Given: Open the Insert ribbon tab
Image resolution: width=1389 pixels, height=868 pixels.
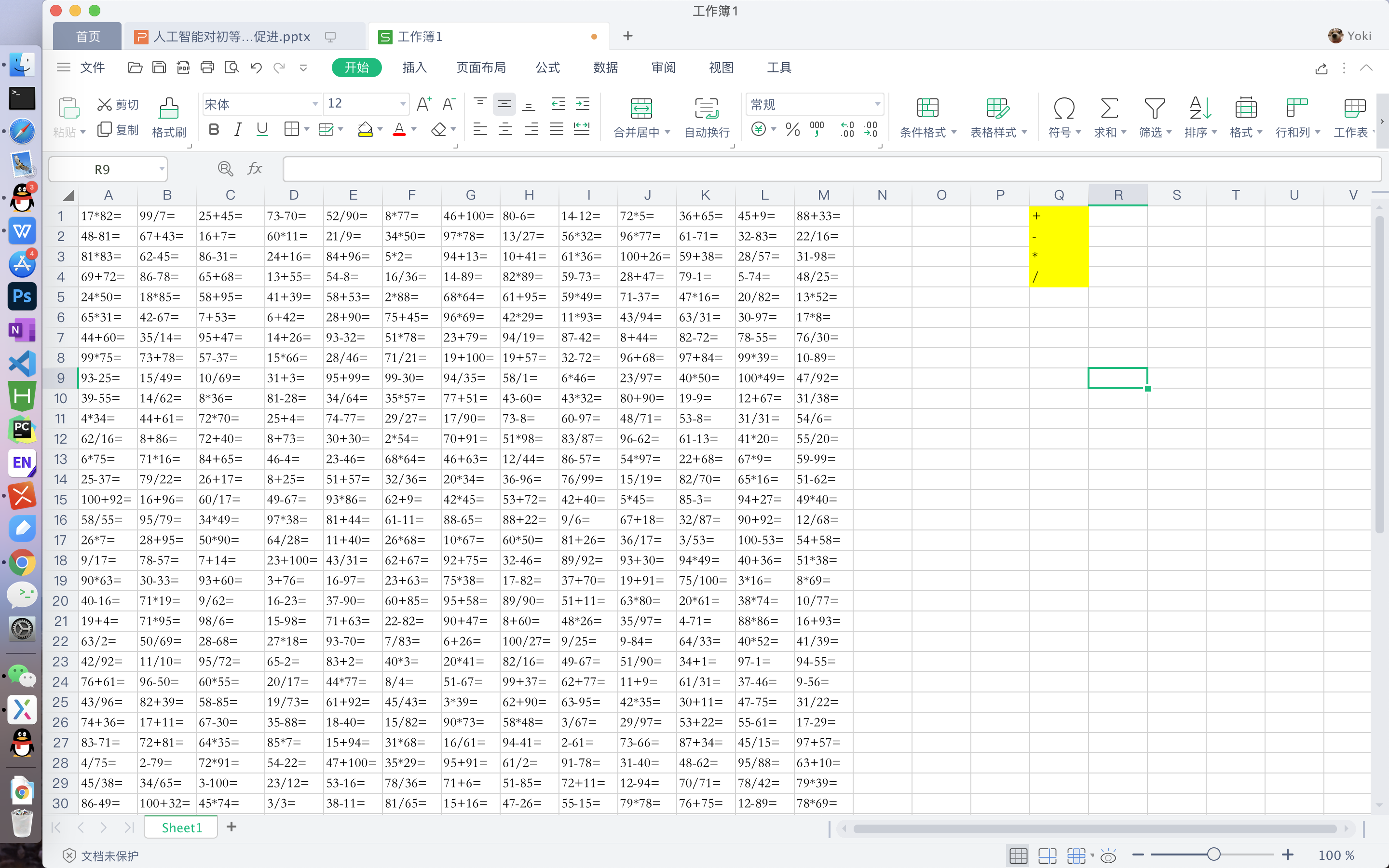Looking at the screenshot, I should [414, 68].
